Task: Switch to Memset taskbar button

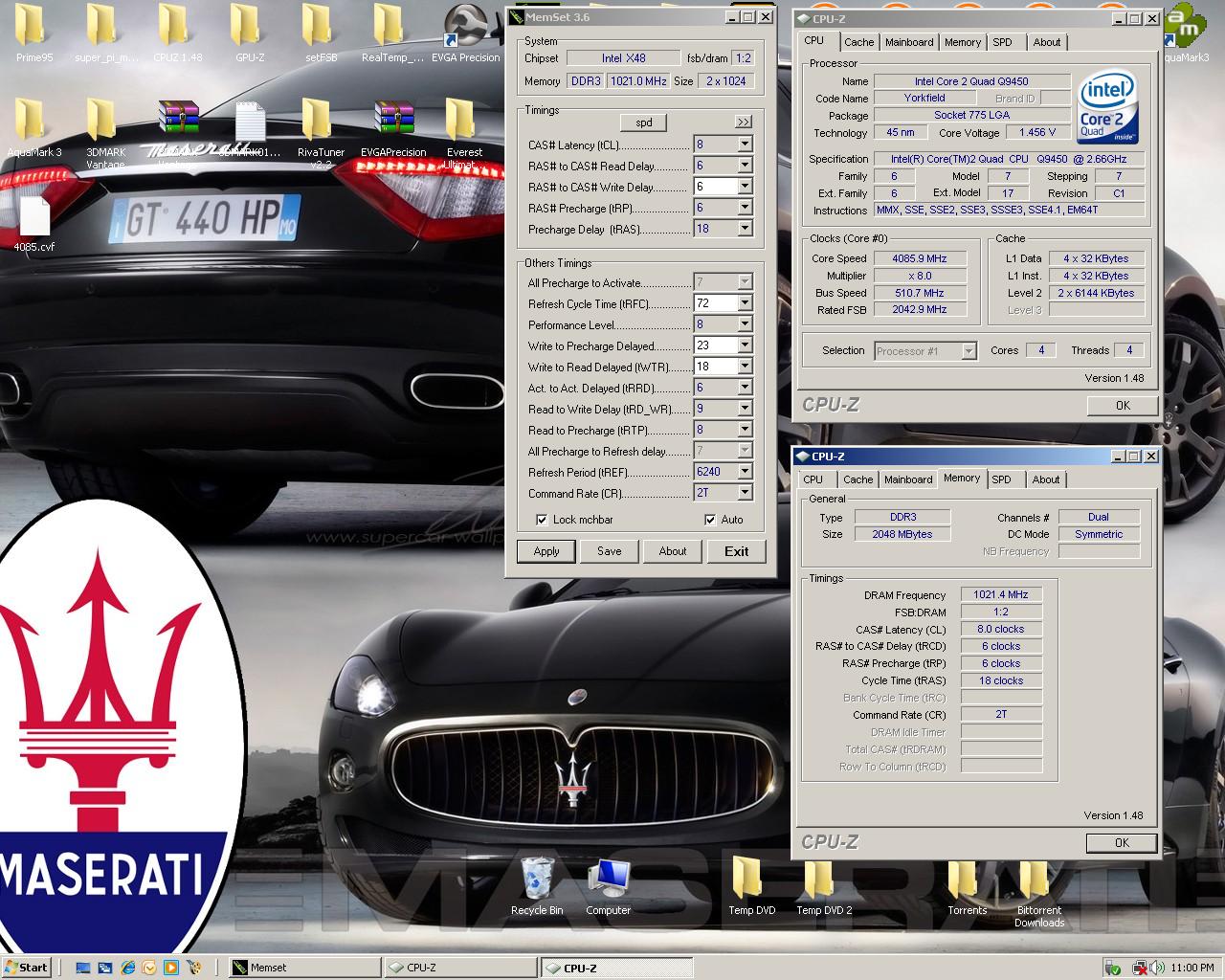Action: (x=304, y=968)
